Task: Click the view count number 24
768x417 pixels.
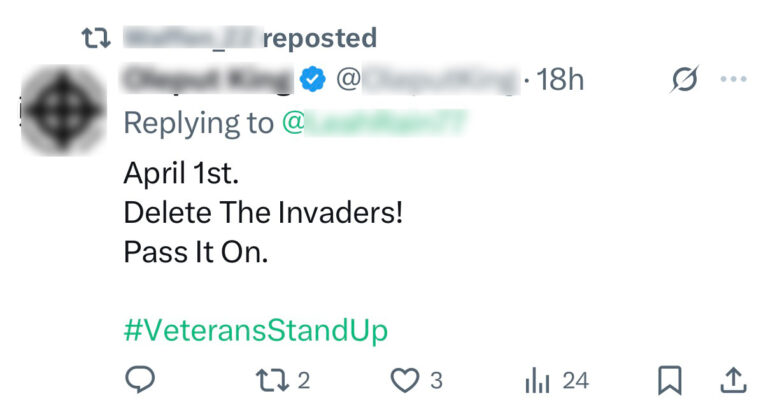Action: [575, 381]
